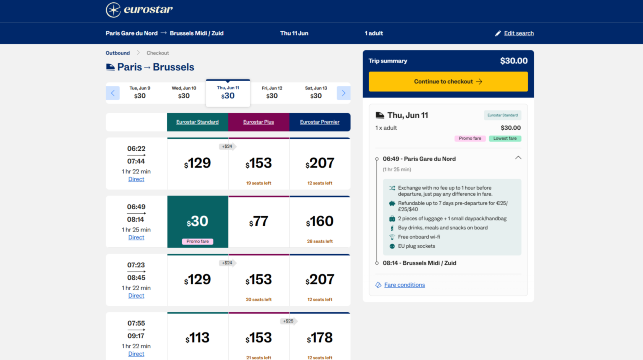Viewport: 643px width, 360px height.
Task: Choose $129 Standard fare for 07:23 train
Action: click(197, 280)
